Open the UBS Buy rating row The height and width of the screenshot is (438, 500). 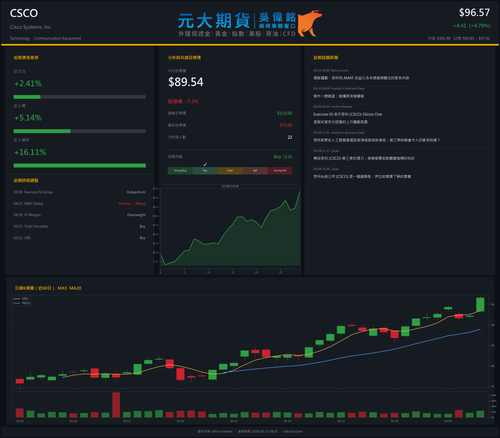pos(79,238)
